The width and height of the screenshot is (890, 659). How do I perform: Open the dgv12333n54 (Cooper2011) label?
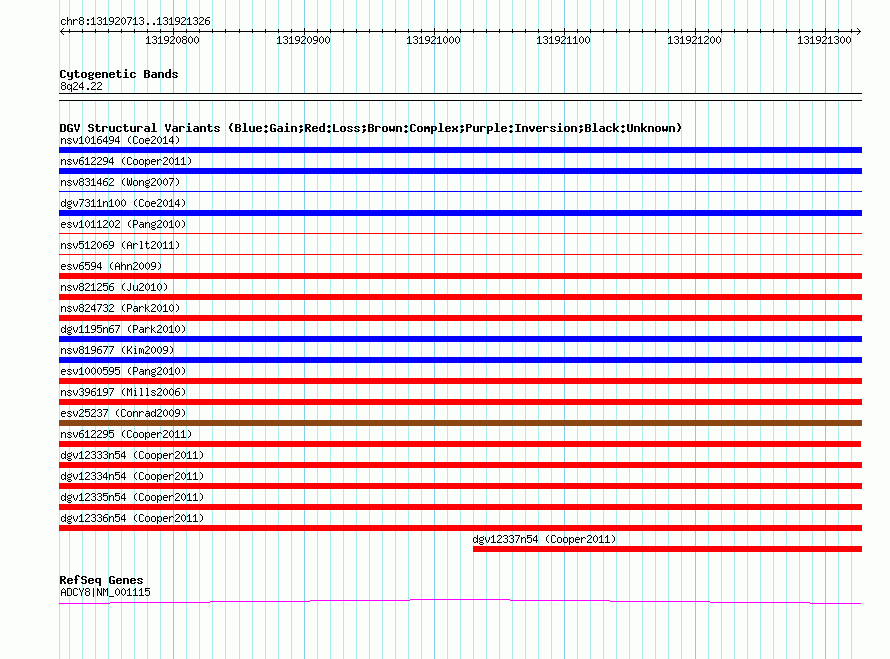(132, 455)
